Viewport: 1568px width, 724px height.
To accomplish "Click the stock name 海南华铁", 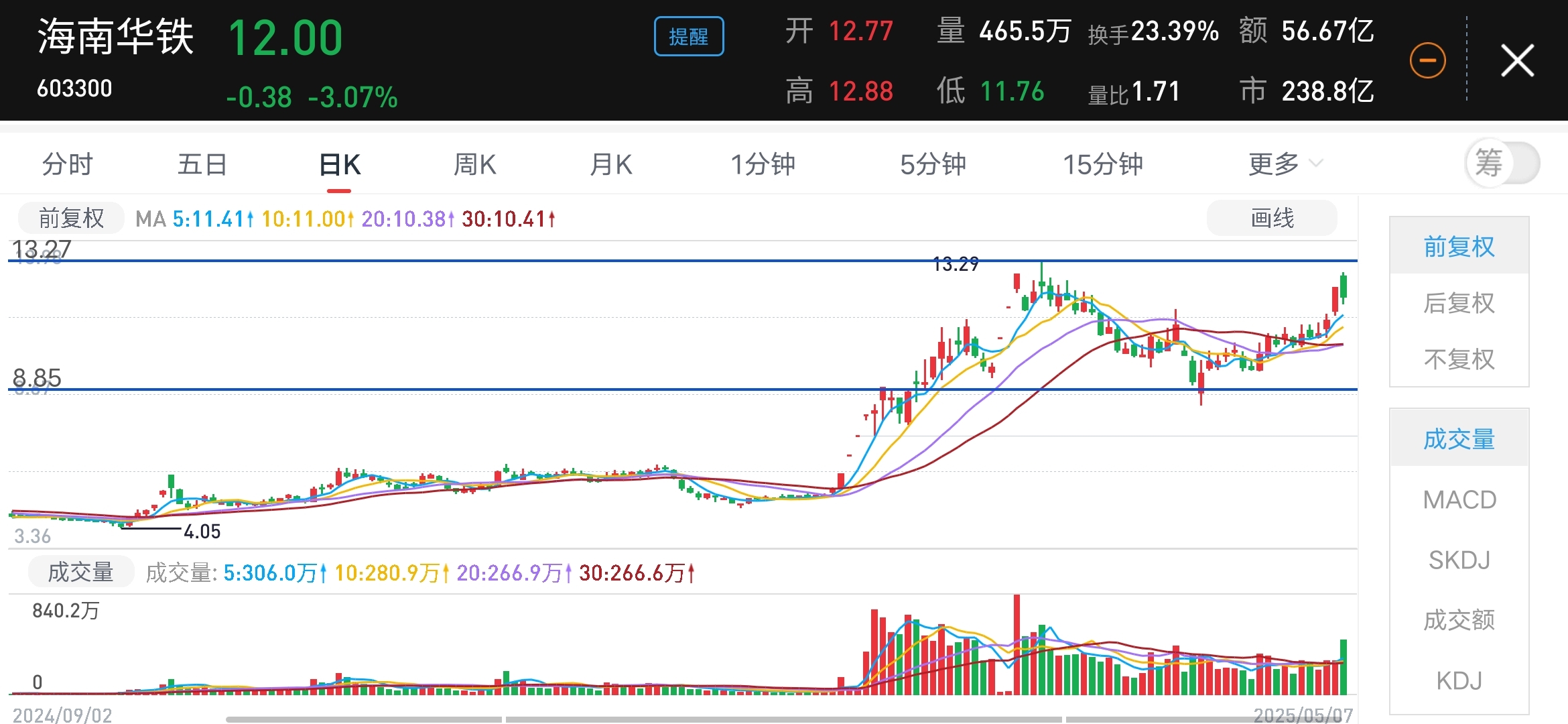I will [115, 36].
